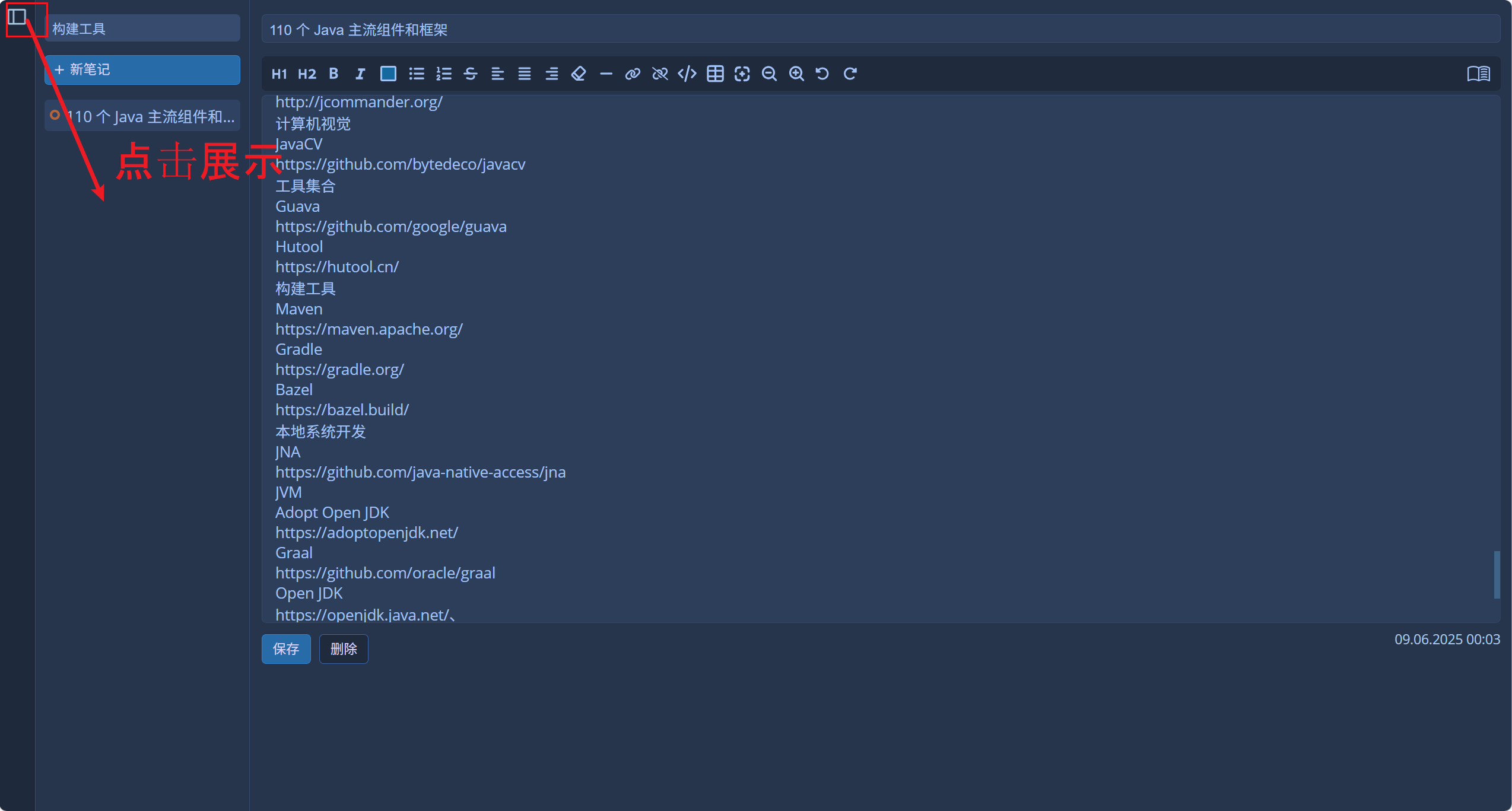Click the 计算机视觉 heading line
This screenshot has height=811, width=1512.
313,123
